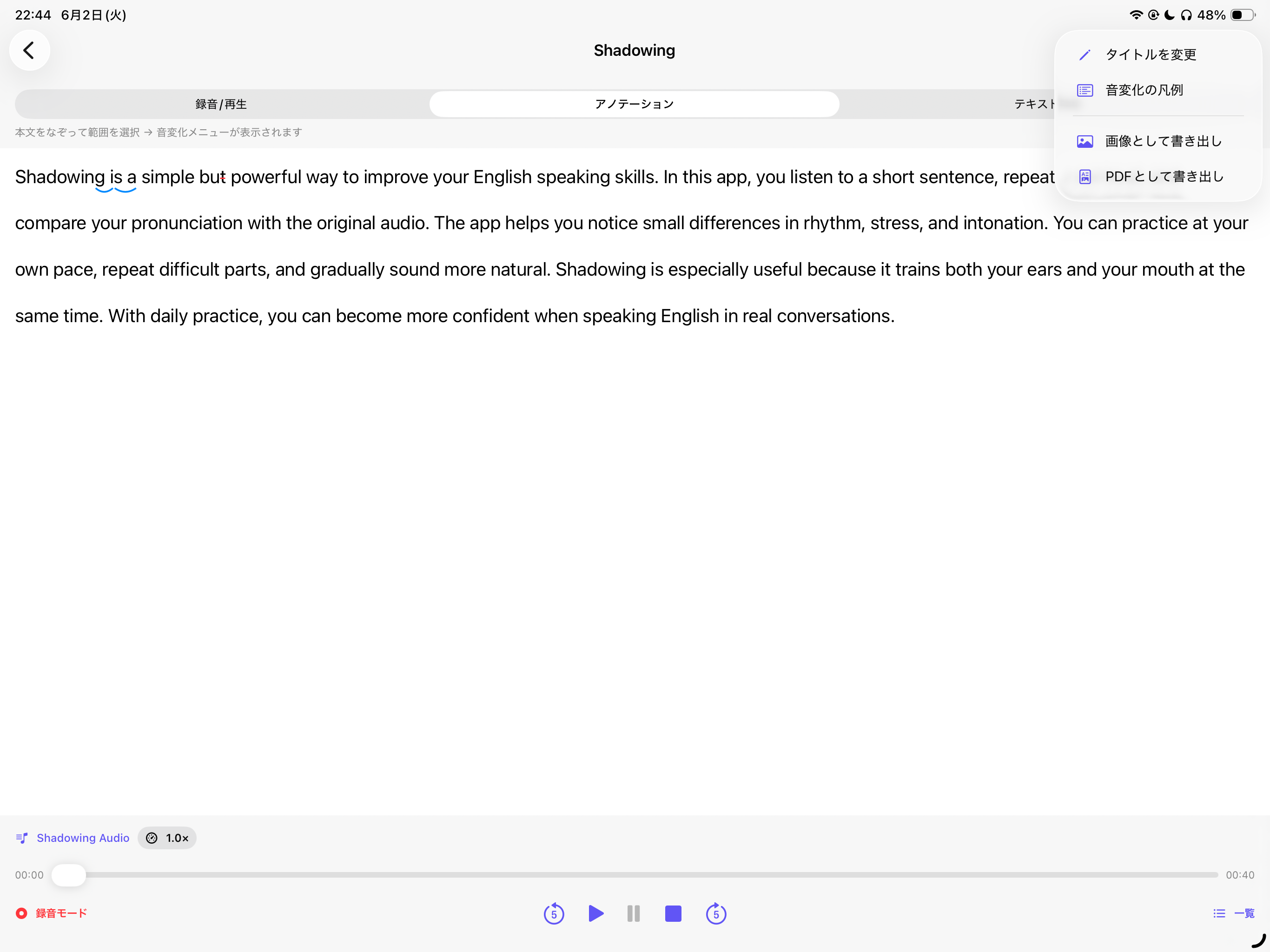This screenshot has width=1270, height=952.
Task: Select the アノテーション tab
Action: tap(635, 104)
